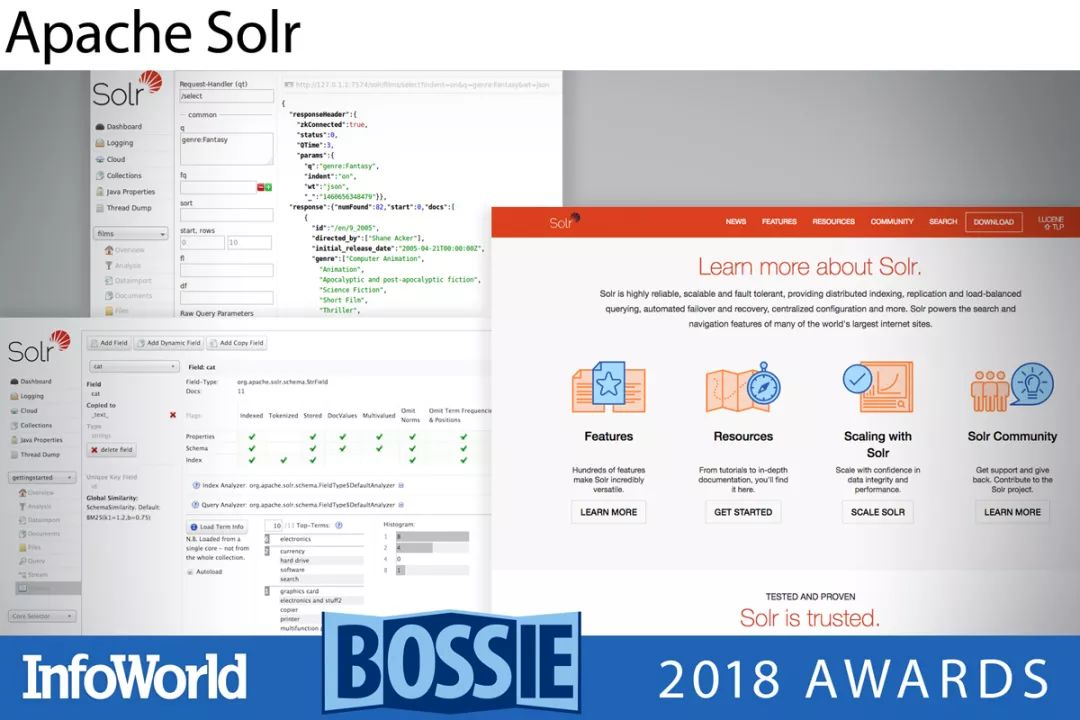Open Logging in the Solr query window sidebar
Viewport: 1080px width, 720px height.
[114, 143]
